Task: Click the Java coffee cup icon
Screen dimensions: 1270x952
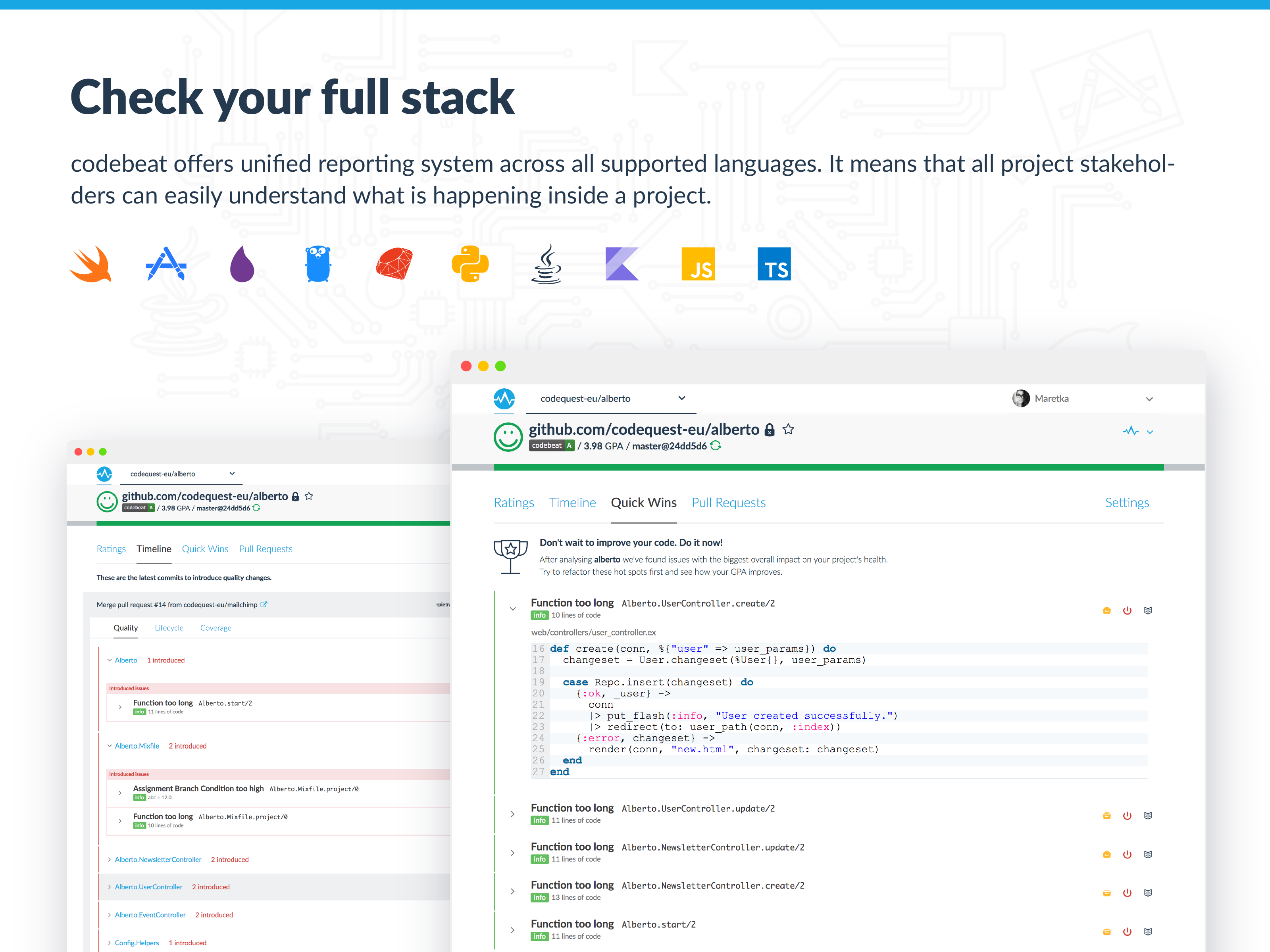Action: (546, 264)
